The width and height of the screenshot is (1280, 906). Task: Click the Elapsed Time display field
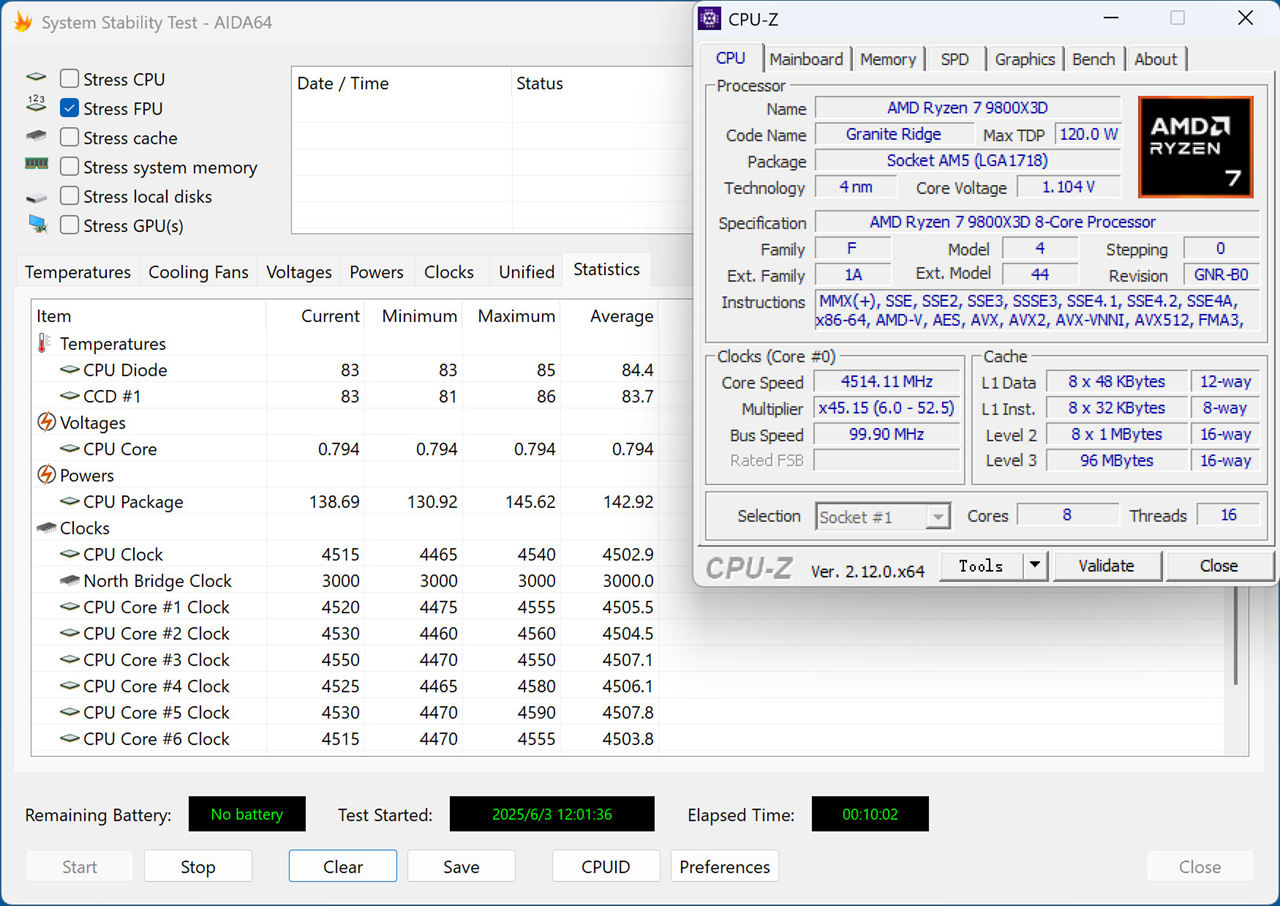(x=870, y=814)
